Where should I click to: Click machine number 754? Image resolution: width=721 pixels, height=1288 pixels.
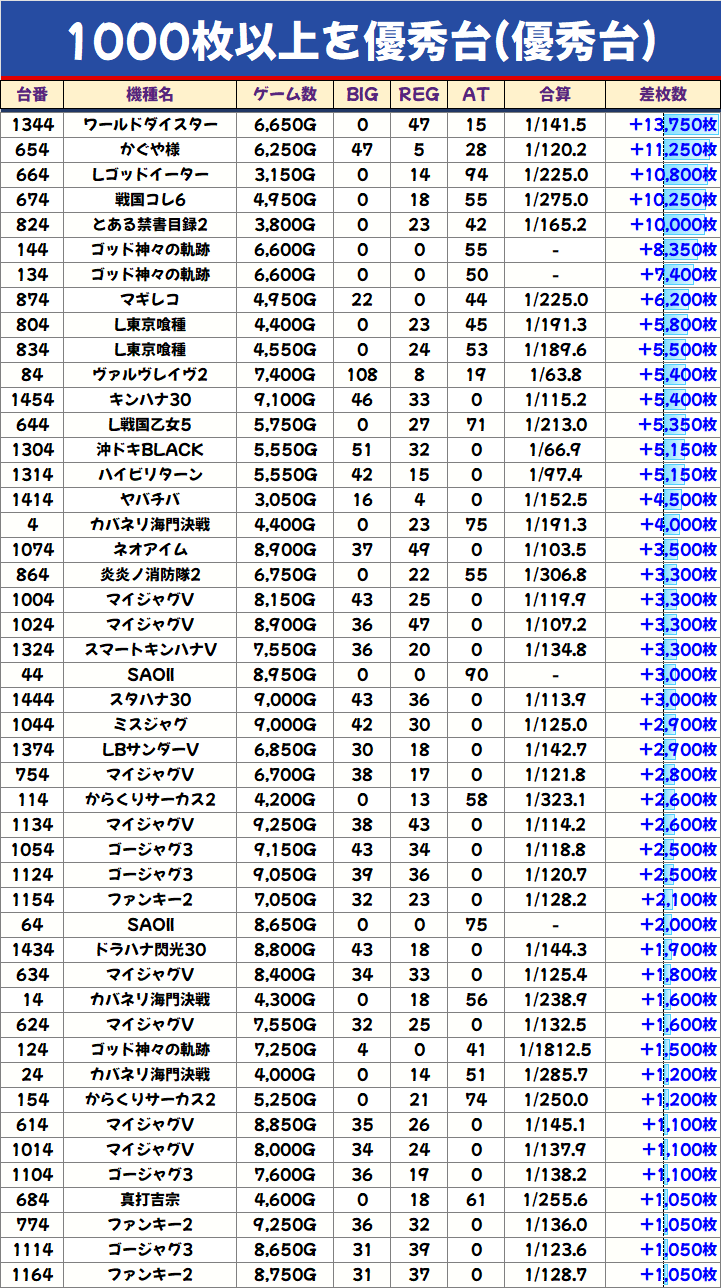(32, 775)
